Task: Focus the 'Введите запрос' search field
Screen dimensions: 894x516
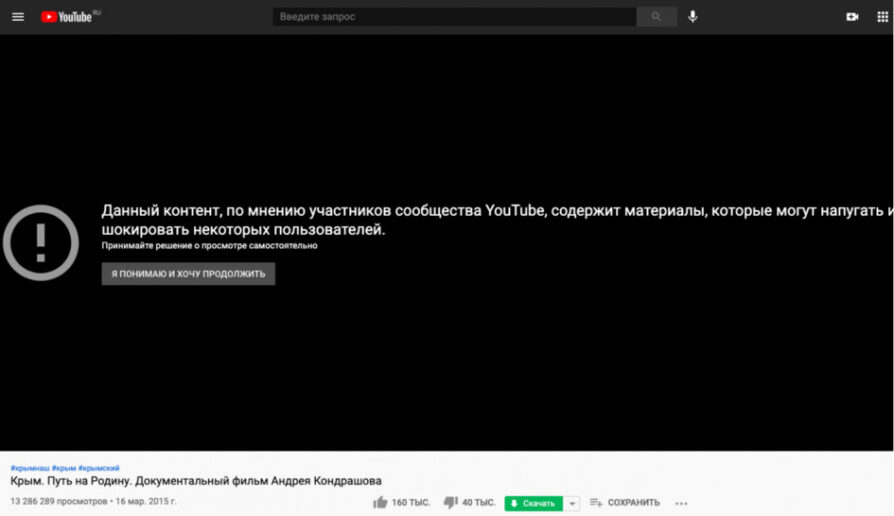Action: pos(454,17)
